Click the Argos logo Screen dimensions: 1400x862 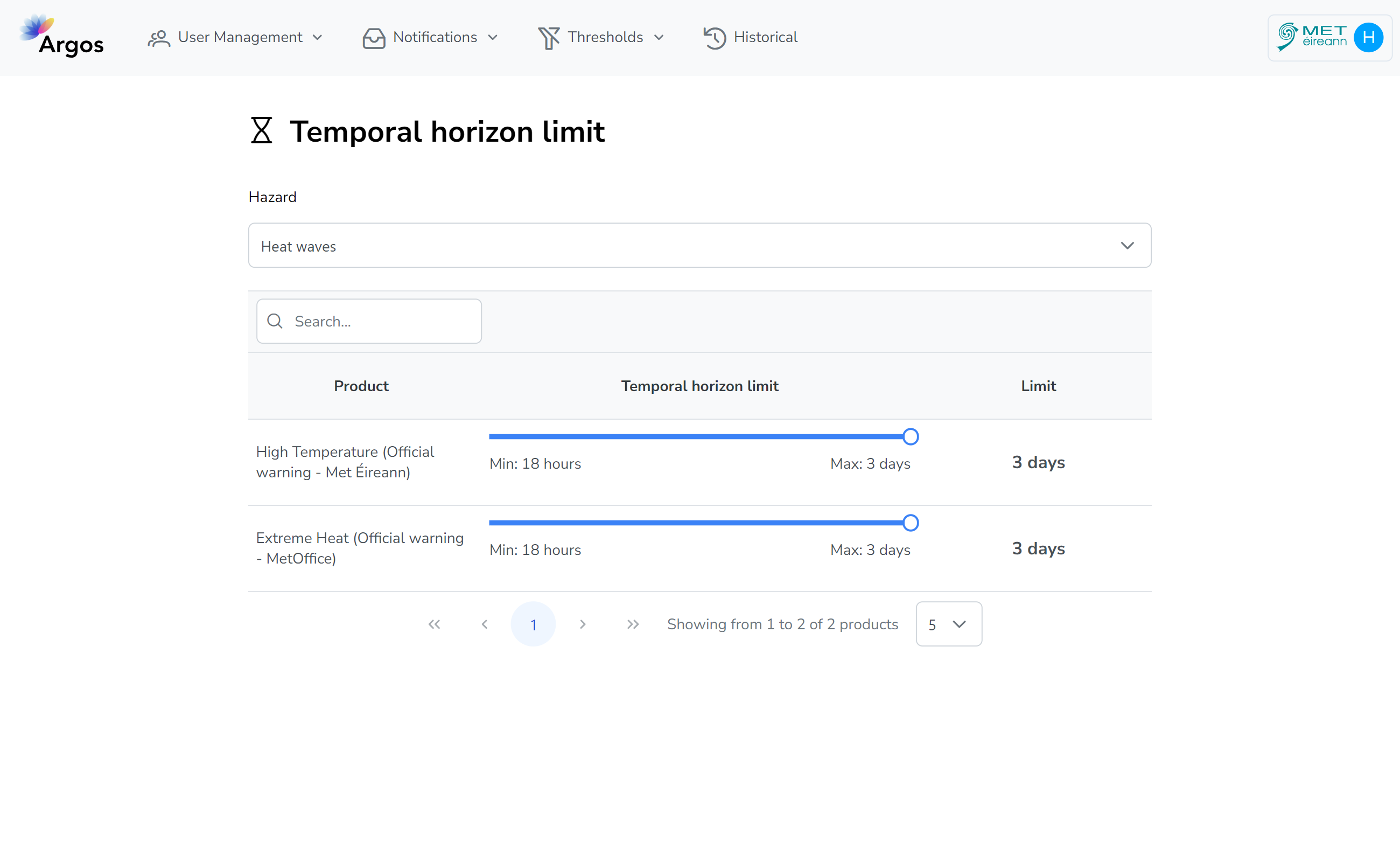click(61, 36)
